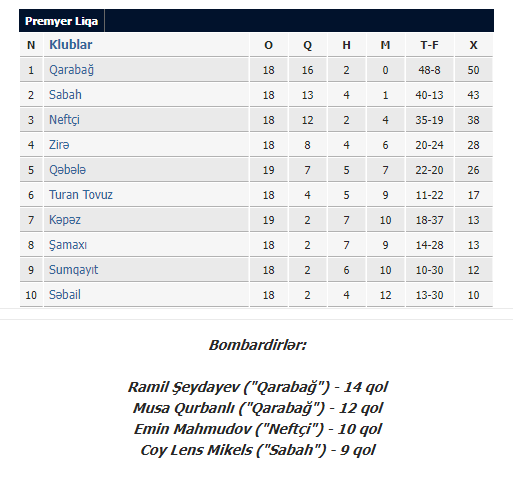Click the X points column header
The image size is (513, 497).
[473, 45]
